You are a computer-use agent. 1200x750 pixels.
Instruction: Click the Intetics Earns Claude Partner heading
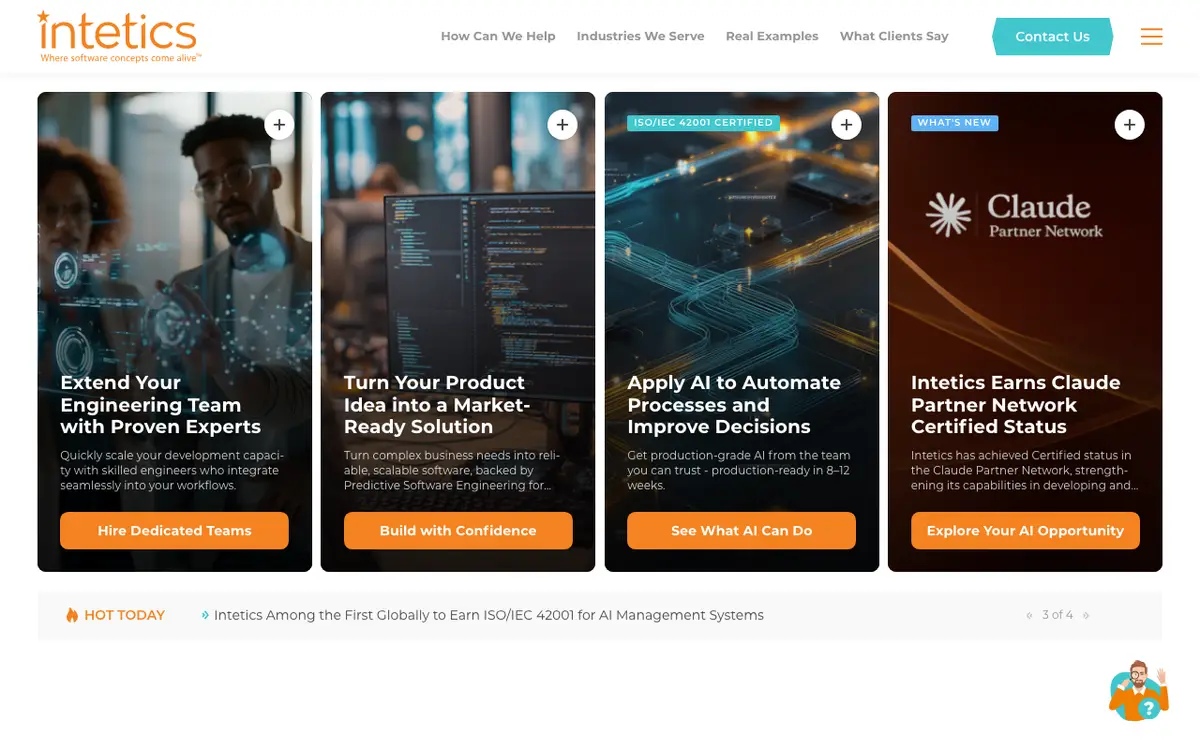coord(1015,405)
